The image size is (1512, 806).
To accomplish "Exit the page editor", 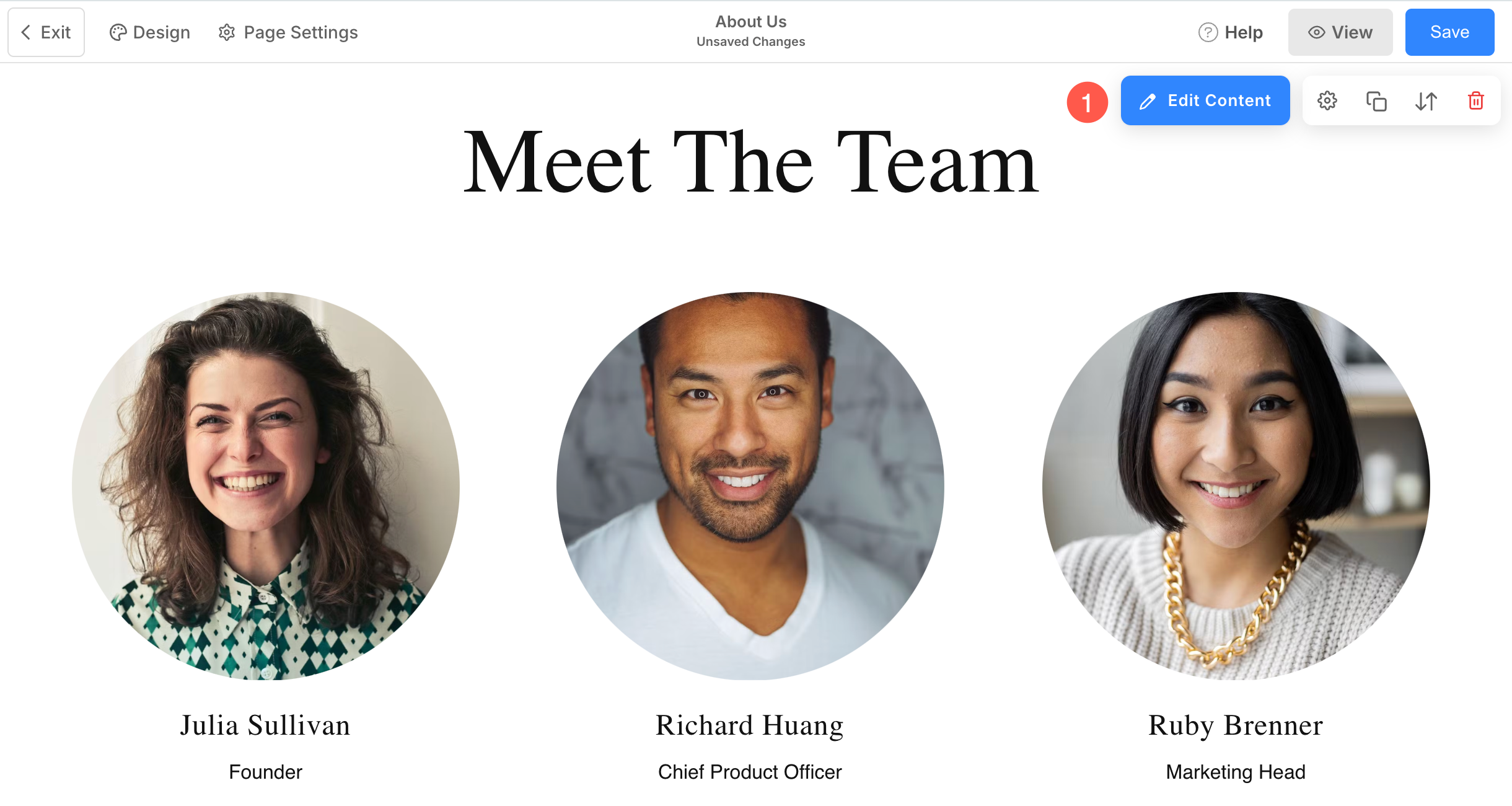I will point(46,32).
